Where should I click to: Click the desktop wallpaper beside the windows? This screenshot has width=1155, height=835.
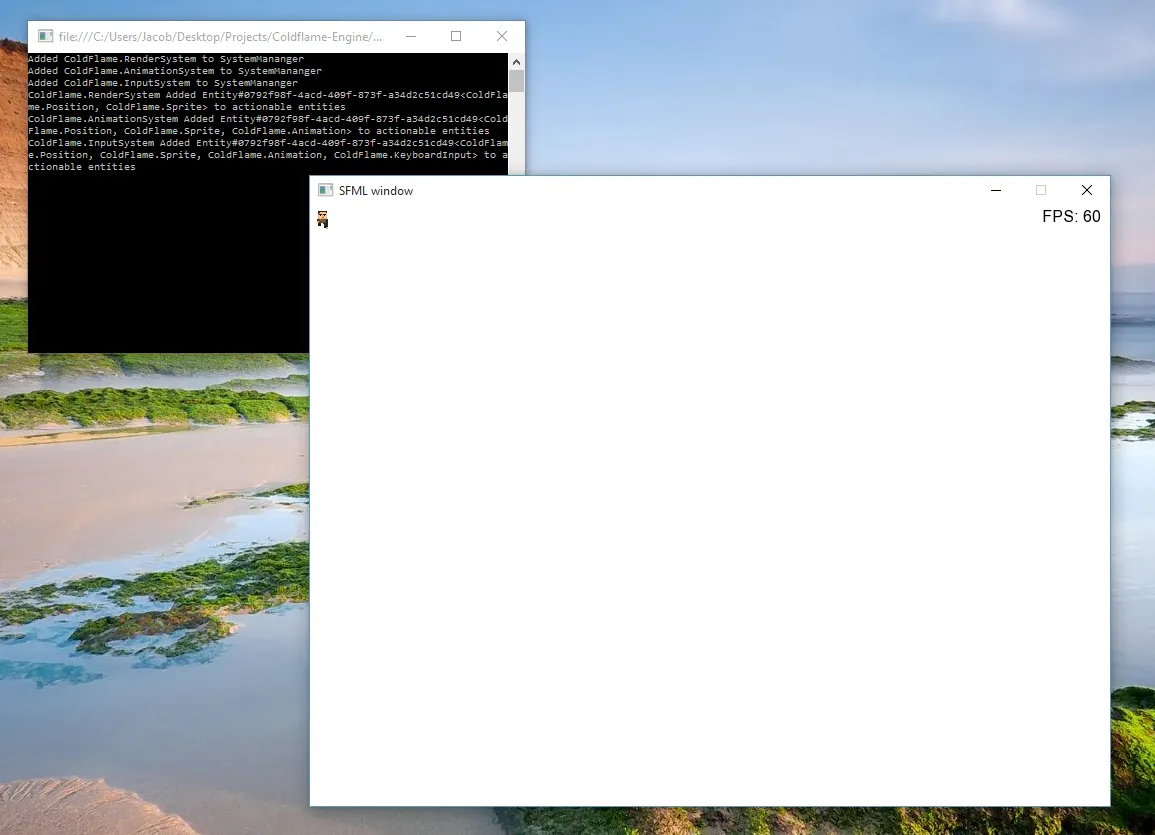click(150, 600)
